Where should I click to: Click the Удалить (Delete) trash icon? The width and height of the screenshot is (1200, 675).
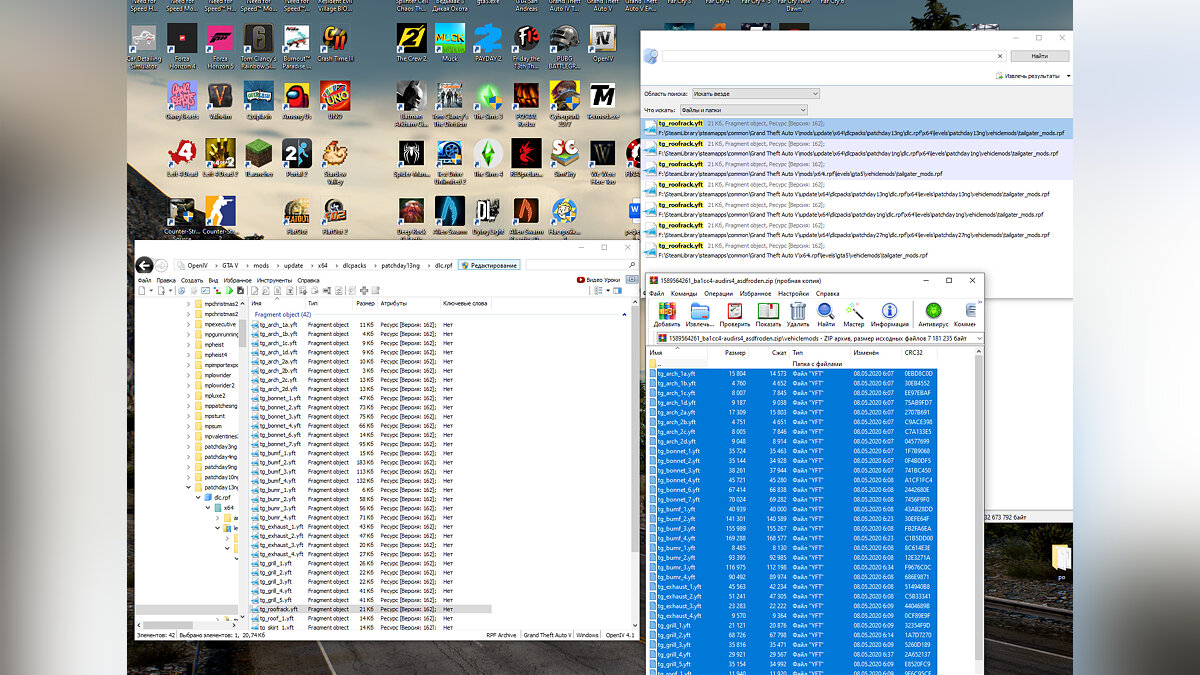(798, 313)
